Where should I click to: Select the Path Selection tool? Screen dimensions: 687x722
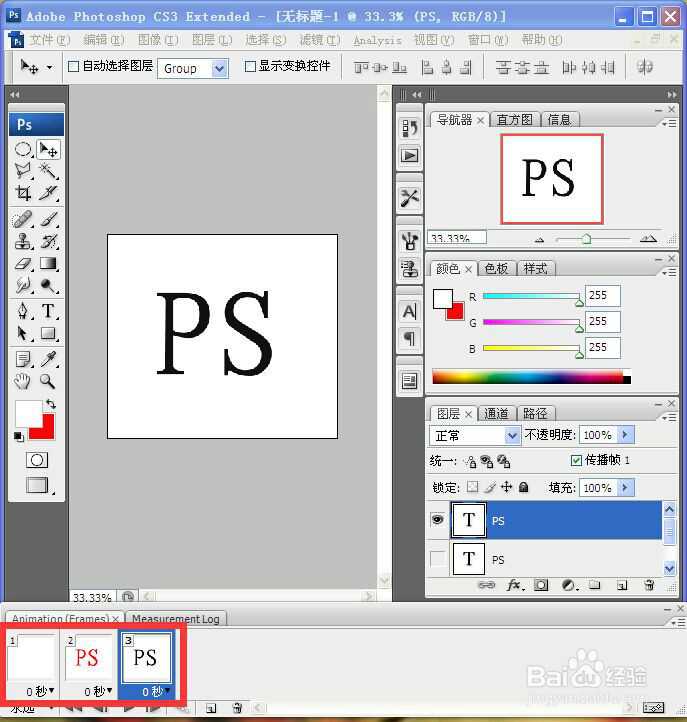(x=23, y=332)
